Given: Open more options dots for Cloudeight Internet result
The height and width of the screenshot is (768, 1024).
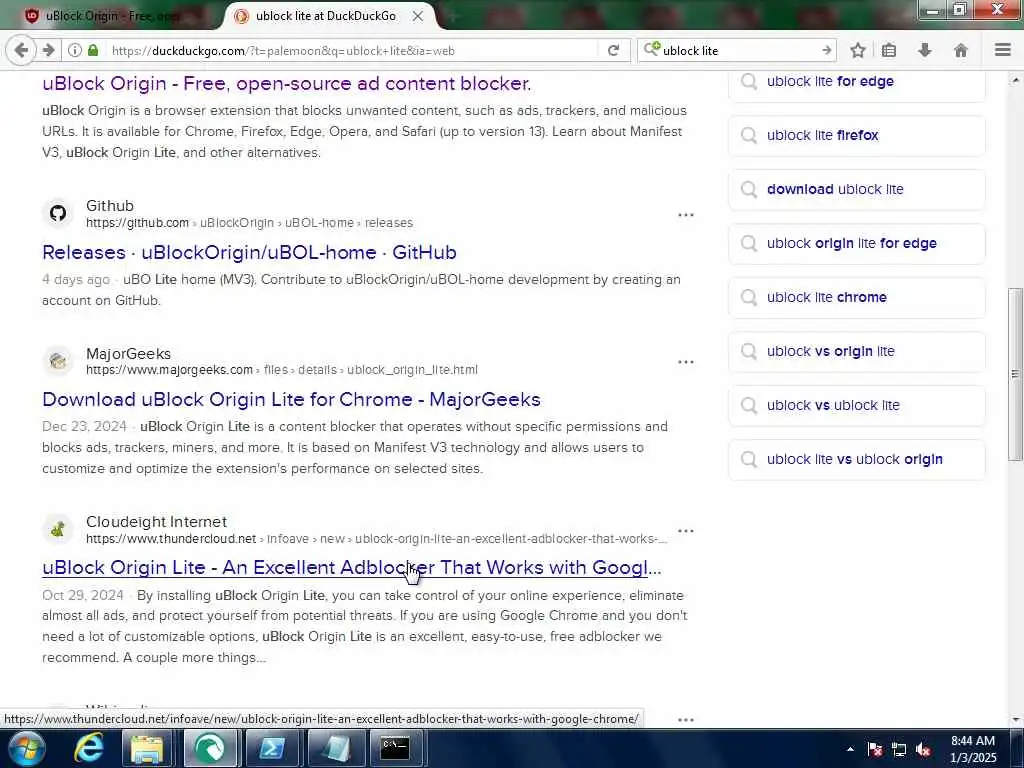Looking at the screenshot, I should 686,530.
